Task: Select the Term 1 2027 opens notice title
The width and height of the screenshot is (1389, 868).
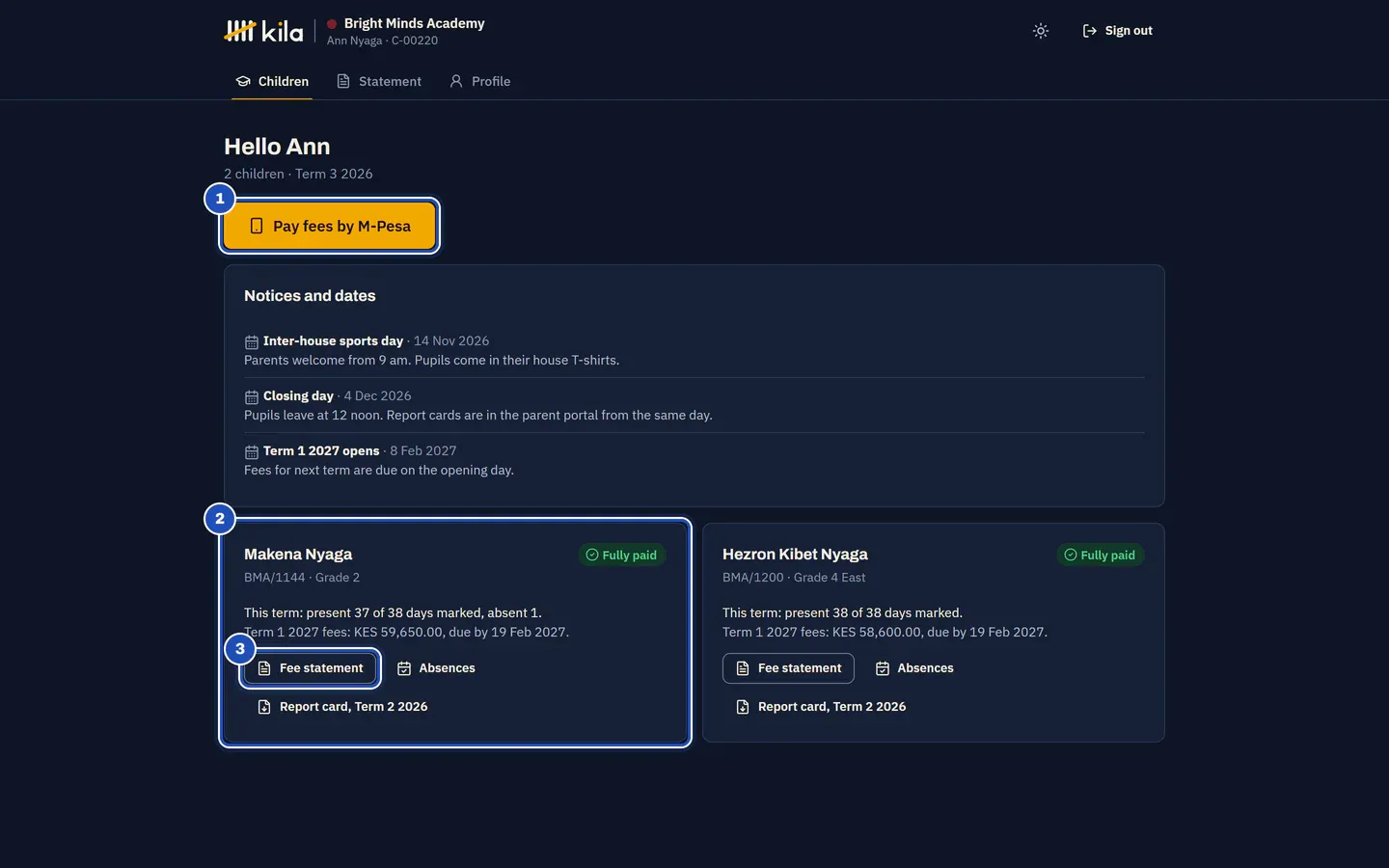Action: pos(321,450)
